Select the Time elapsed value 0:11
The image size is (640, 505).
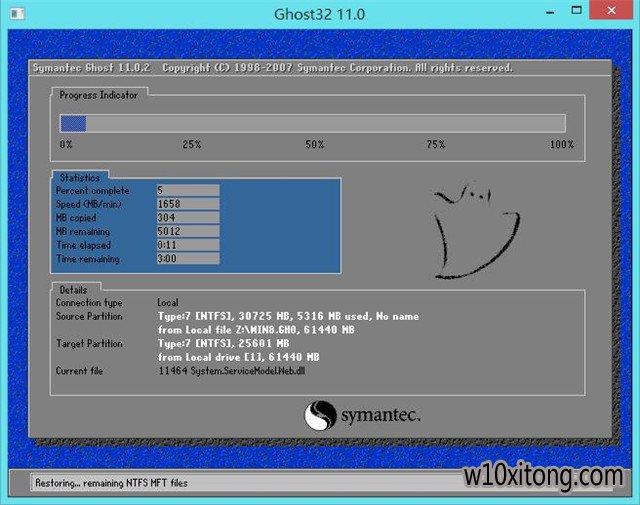point(188,245)
